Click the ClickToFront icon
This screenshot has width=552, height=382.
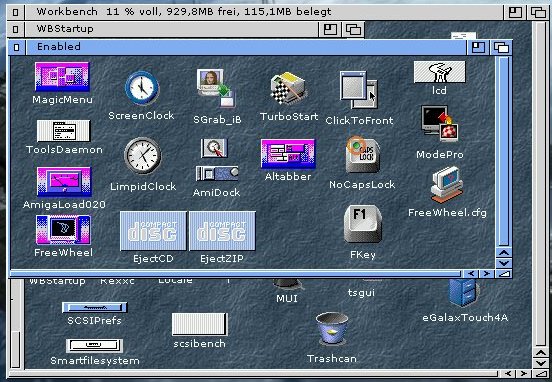pyautogui.click(x=359, y=90)
